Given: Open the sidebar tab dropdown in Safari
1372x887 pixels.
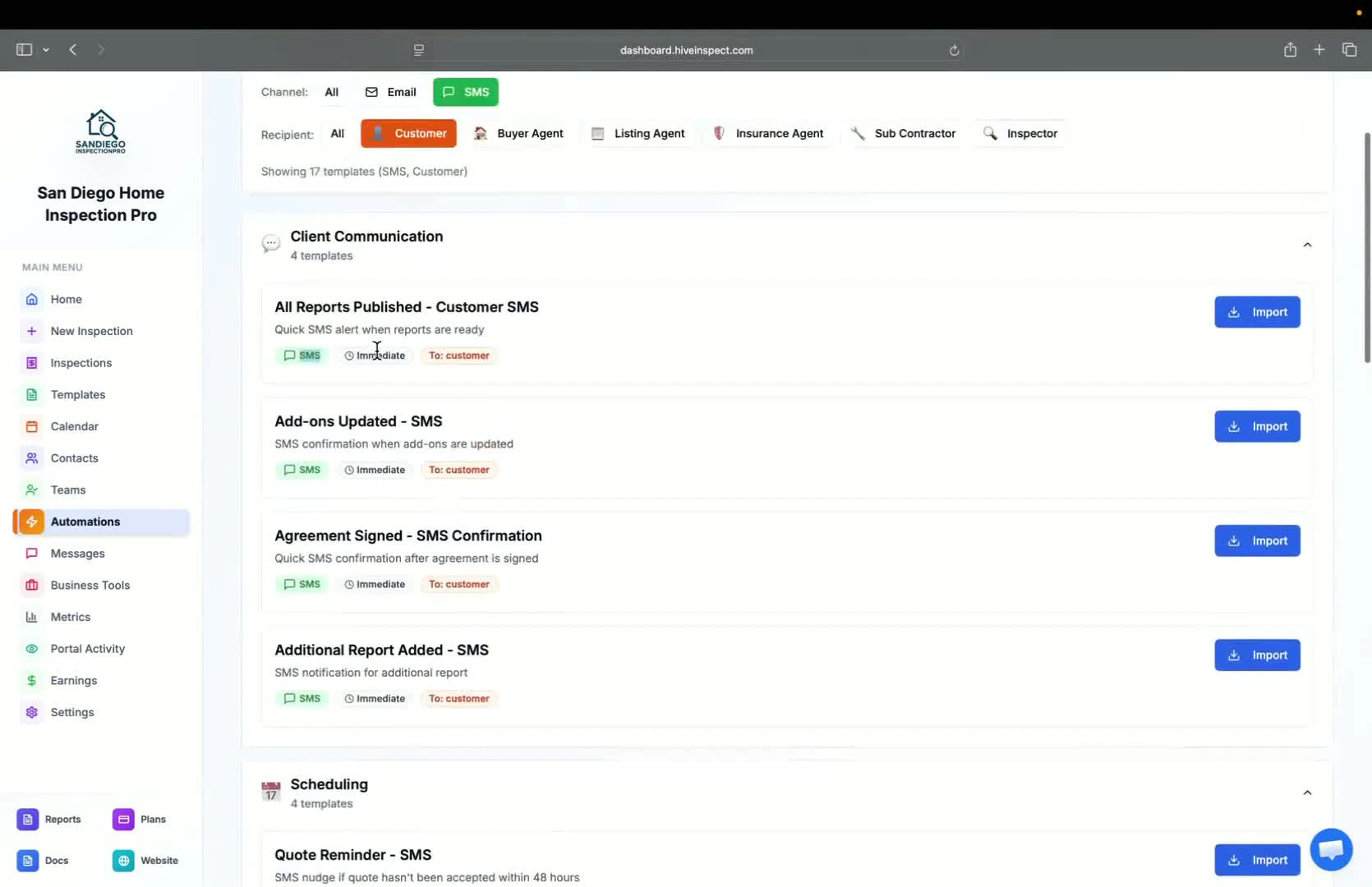Looking at the screenshot, I should [46, 50].
